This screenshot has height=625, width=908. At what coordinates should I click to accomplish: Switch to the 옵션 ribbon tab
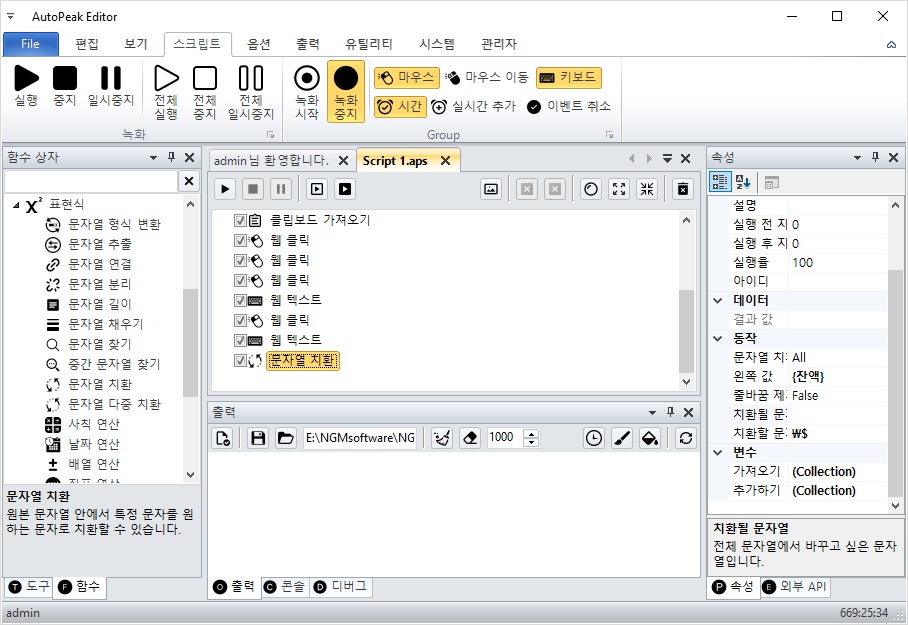click(x=259, y=44)
